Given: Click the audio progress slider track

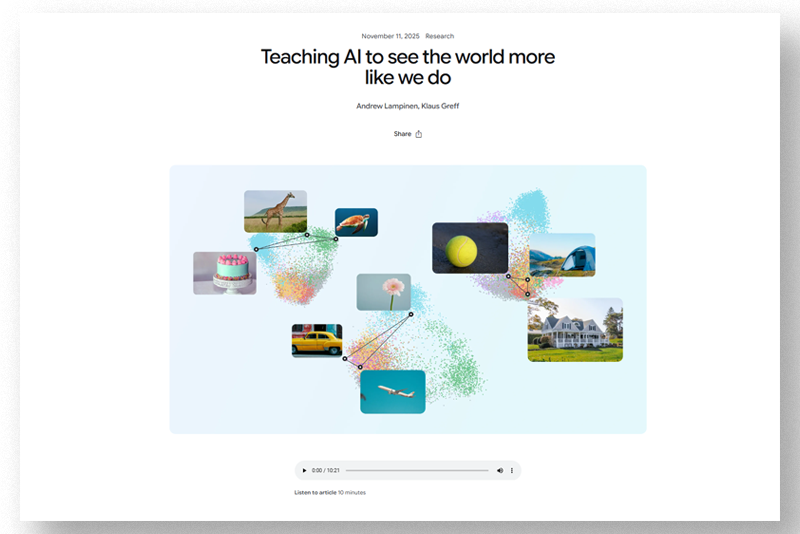Looking at the screenshot, I should pyautogui.click(x=416, y=470).
